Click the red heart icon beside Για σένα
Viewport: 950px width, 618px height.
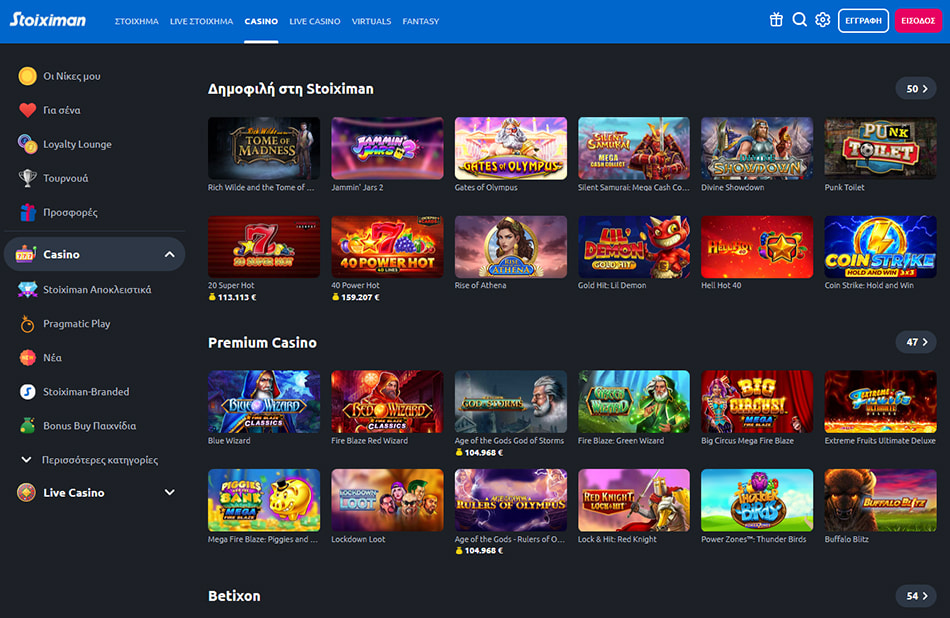[x=27, y=110]
